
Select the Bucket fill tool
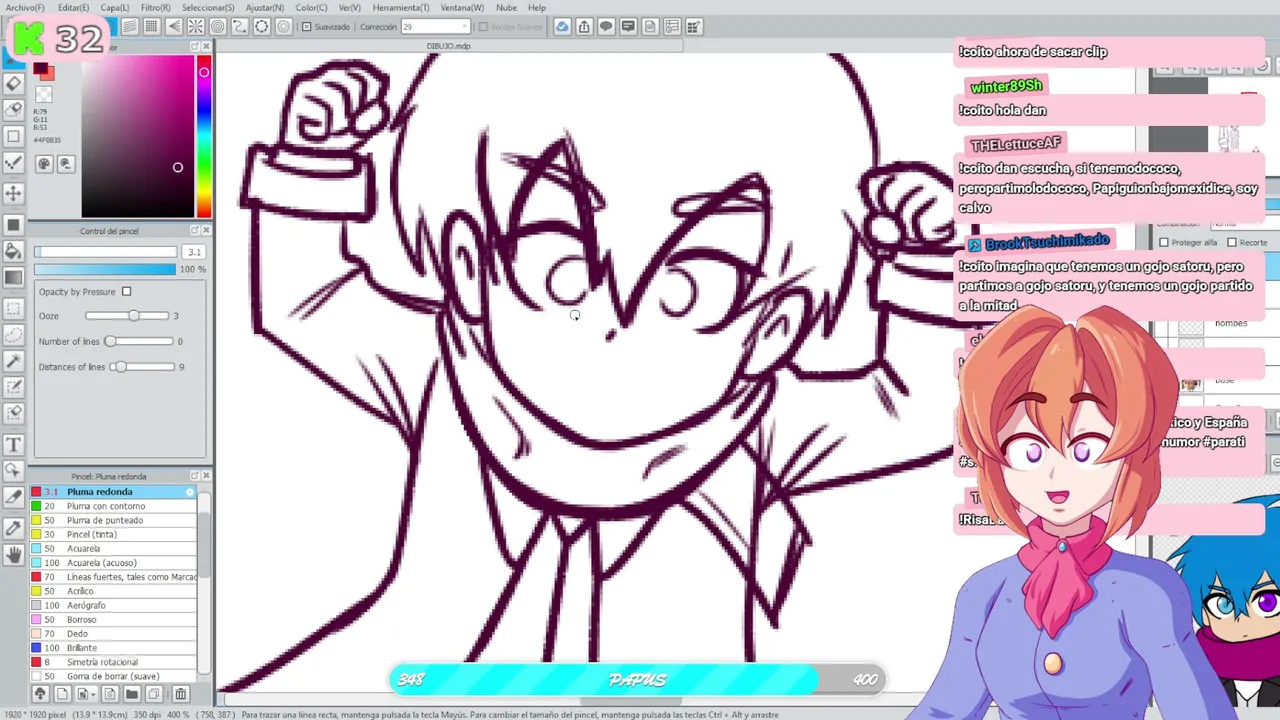14,252
